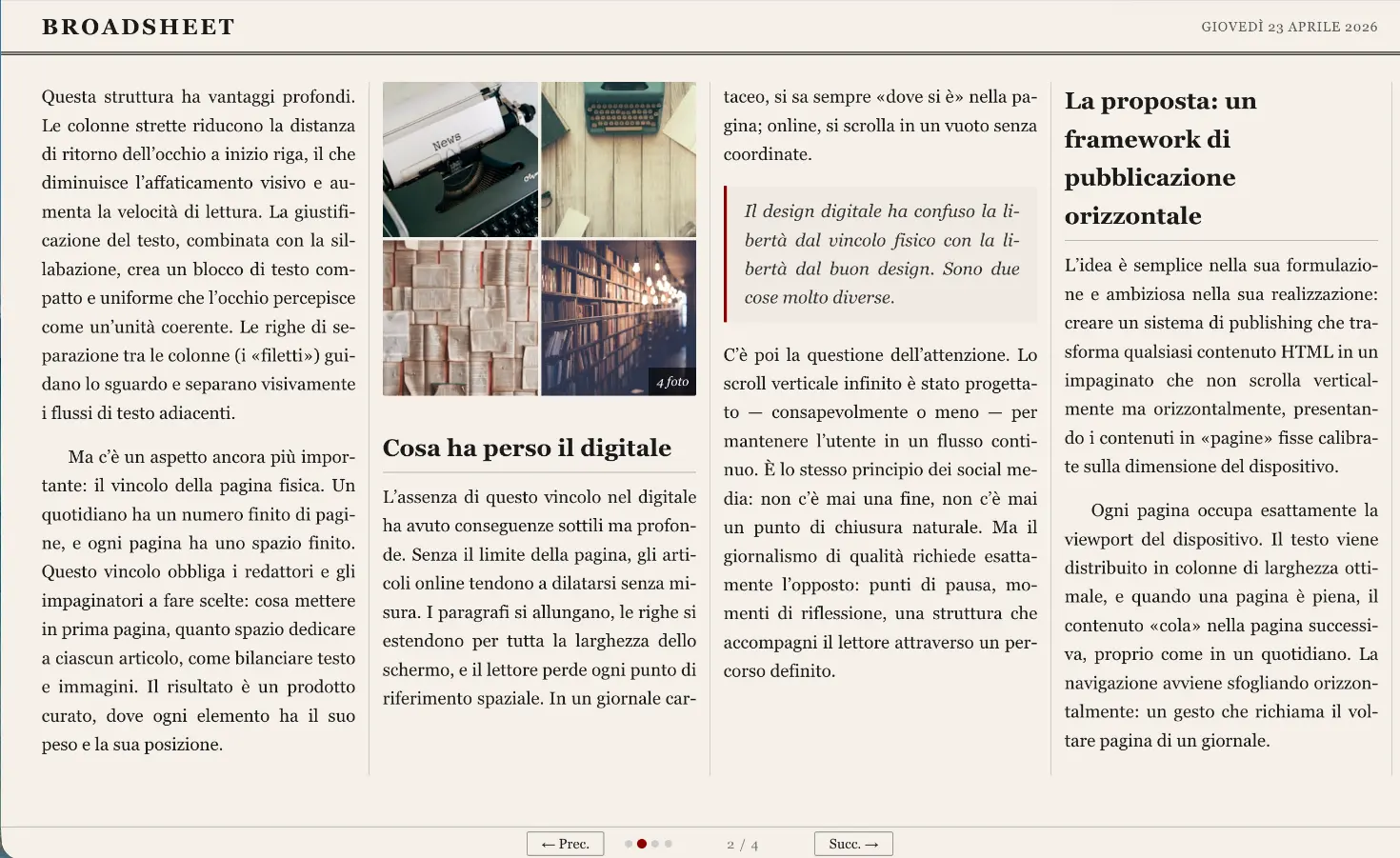
Task: Click the '4 foto' gallery badge
Action: pos(672,382)
